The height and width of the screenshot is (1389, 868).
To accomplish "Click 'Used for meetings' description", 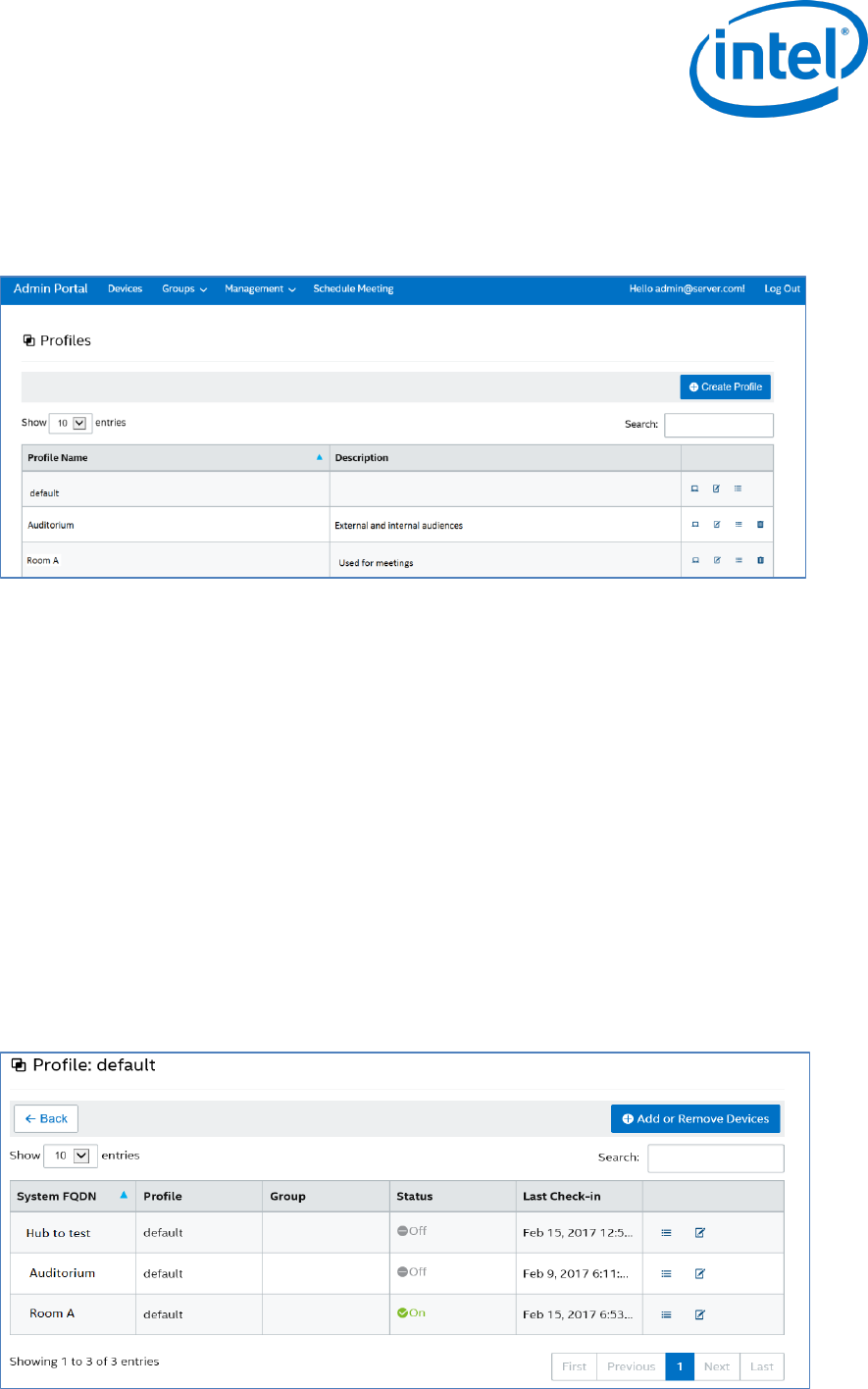I will pyautogui.click(x=377, y=563).
